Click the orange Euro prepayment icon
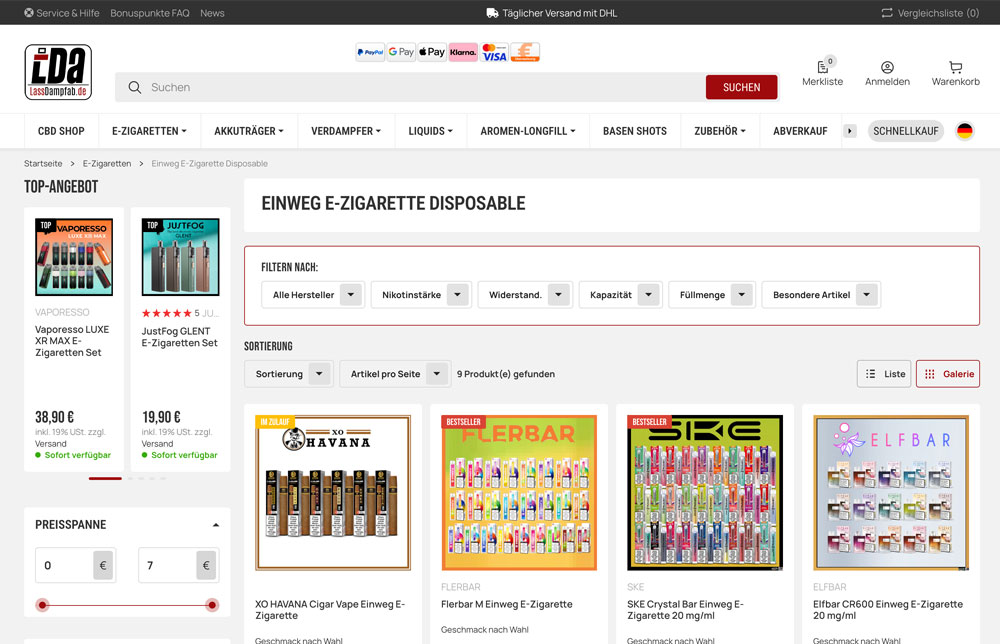Viewport: 1000px width, 644px height. [525, 52]
